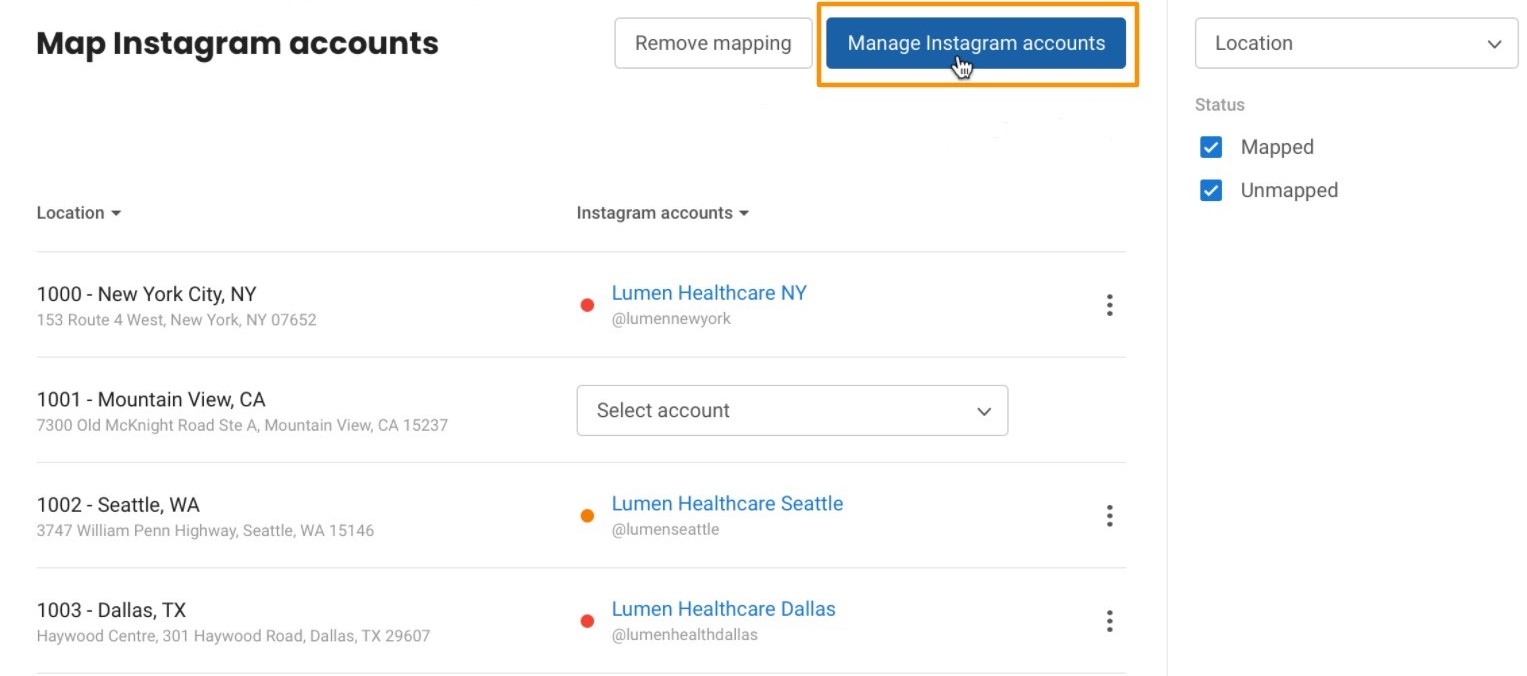Click the Manage Instagram accounts button
The width and height of the screenshot is (1527, 676).
tap(976, 43)
